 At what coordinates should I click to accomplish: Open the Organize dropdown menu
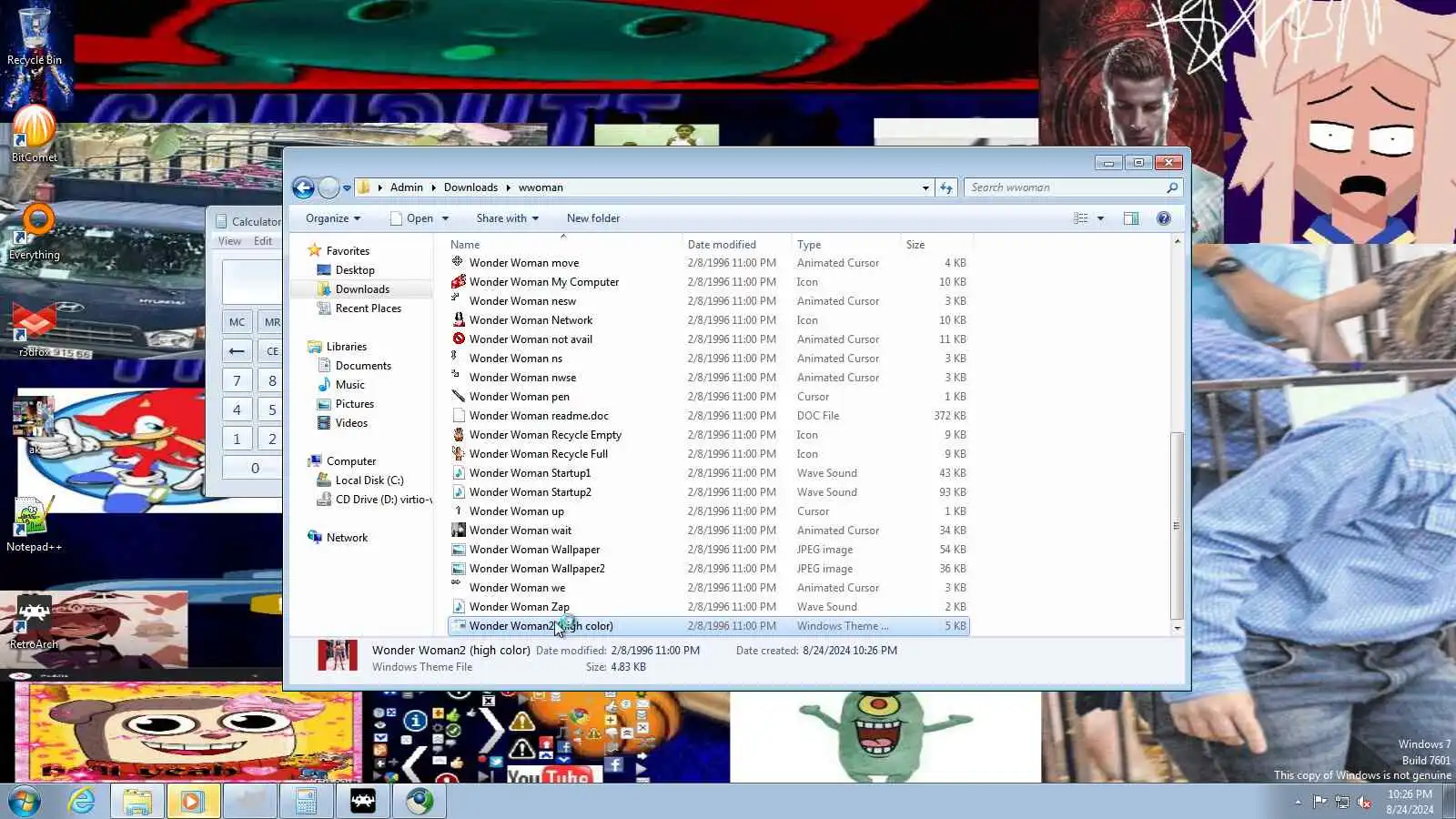coord(333,218)
